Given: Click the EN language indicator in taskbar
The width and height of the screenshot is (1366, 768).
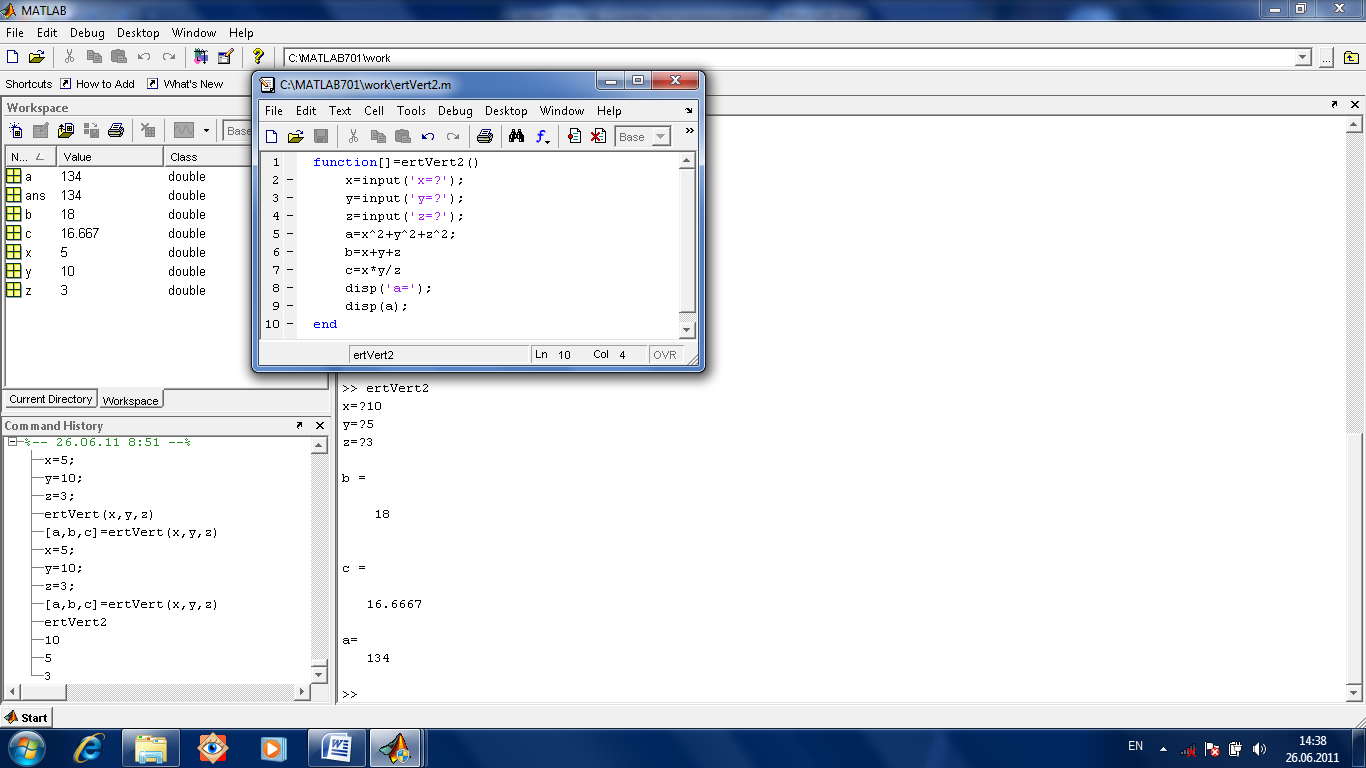Looking at the screenshot, I should (x=1135, y=746).
